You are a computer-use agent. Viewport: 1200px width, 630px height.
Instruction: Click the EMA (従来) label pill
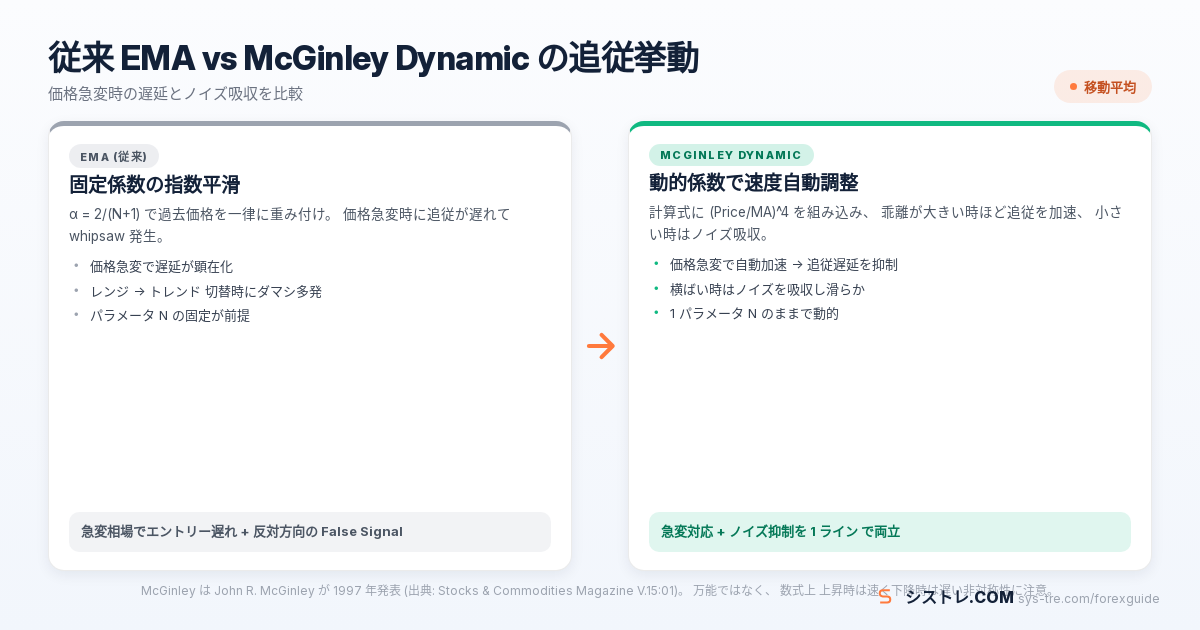(x=114, y=156)
